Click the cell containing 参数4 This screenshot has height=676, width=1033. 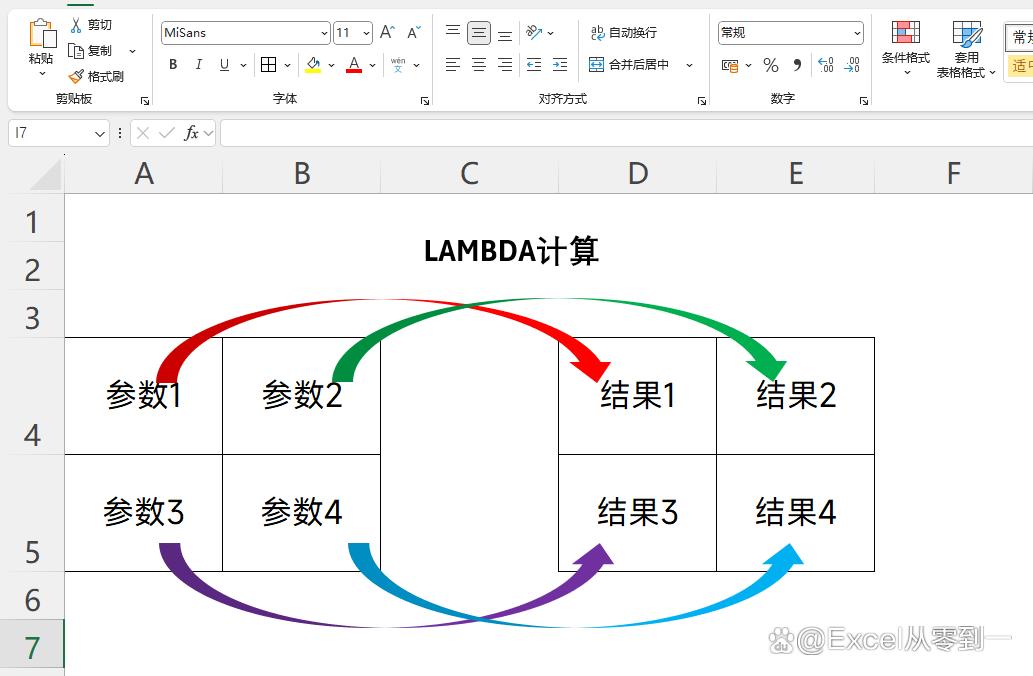point(302,513)
